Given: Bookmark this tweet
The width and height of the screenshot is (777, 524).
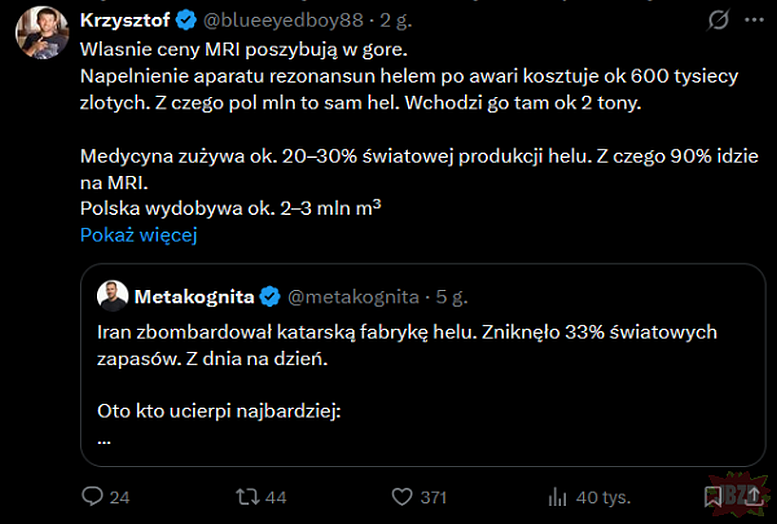Looking at the screenshot, I should tap(712, 496).
